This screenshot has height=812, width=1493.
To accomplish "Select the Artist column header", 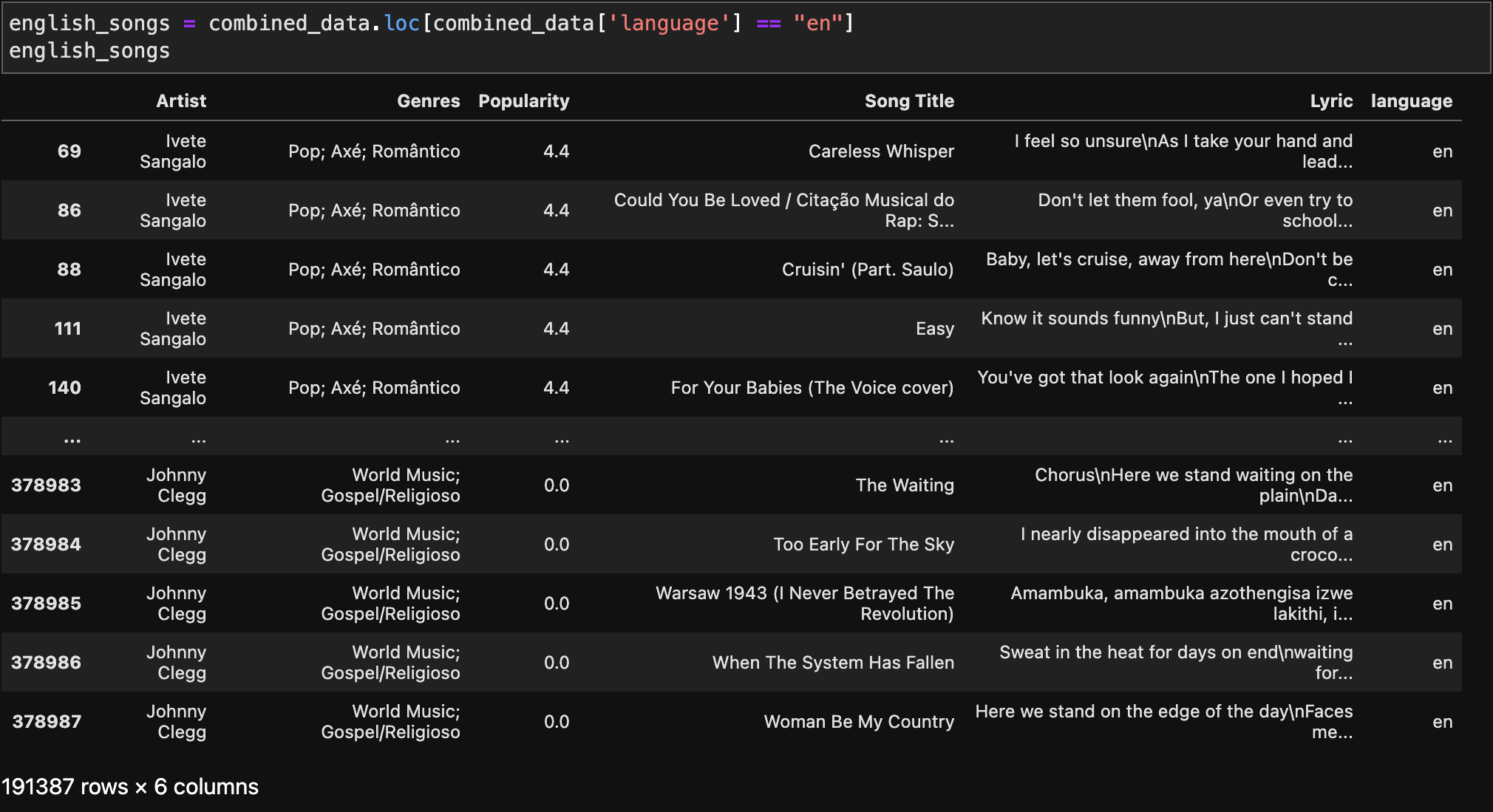I will pos(181,100).
